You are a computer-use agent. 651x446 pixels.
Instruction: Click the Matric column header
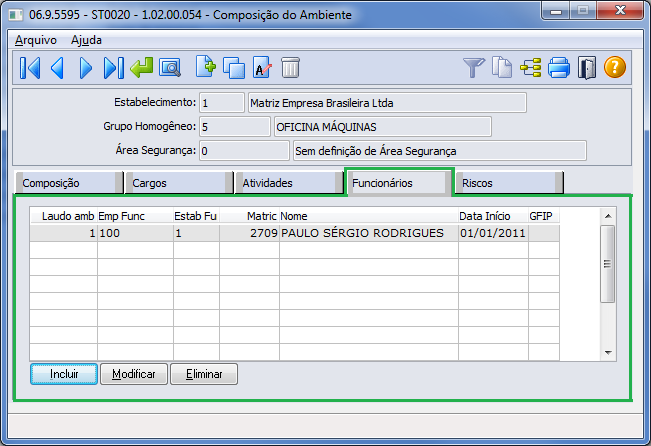(x=249, y=216)
